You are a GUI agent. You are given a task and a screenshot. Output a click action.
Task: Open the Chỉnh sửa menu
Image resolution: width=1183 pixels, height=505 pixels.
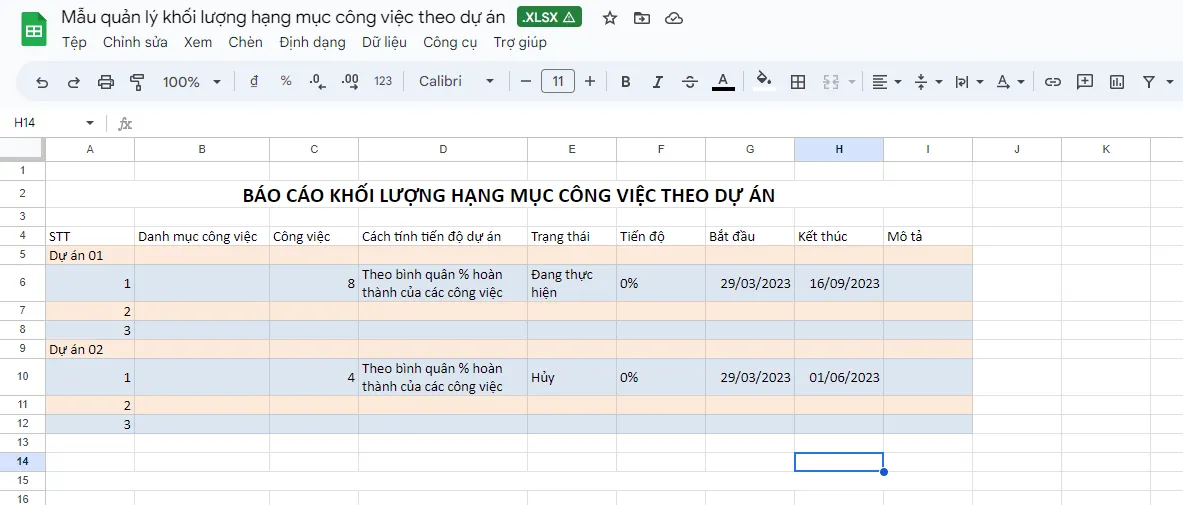pyautogui.click(x=136, y=42)
